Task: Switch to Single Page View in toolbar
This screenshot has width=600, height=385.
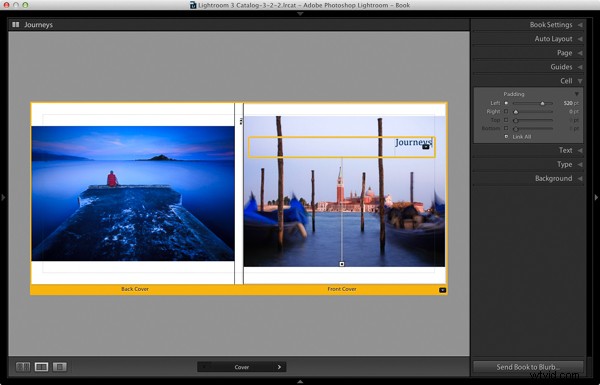Action: point(60,367)
